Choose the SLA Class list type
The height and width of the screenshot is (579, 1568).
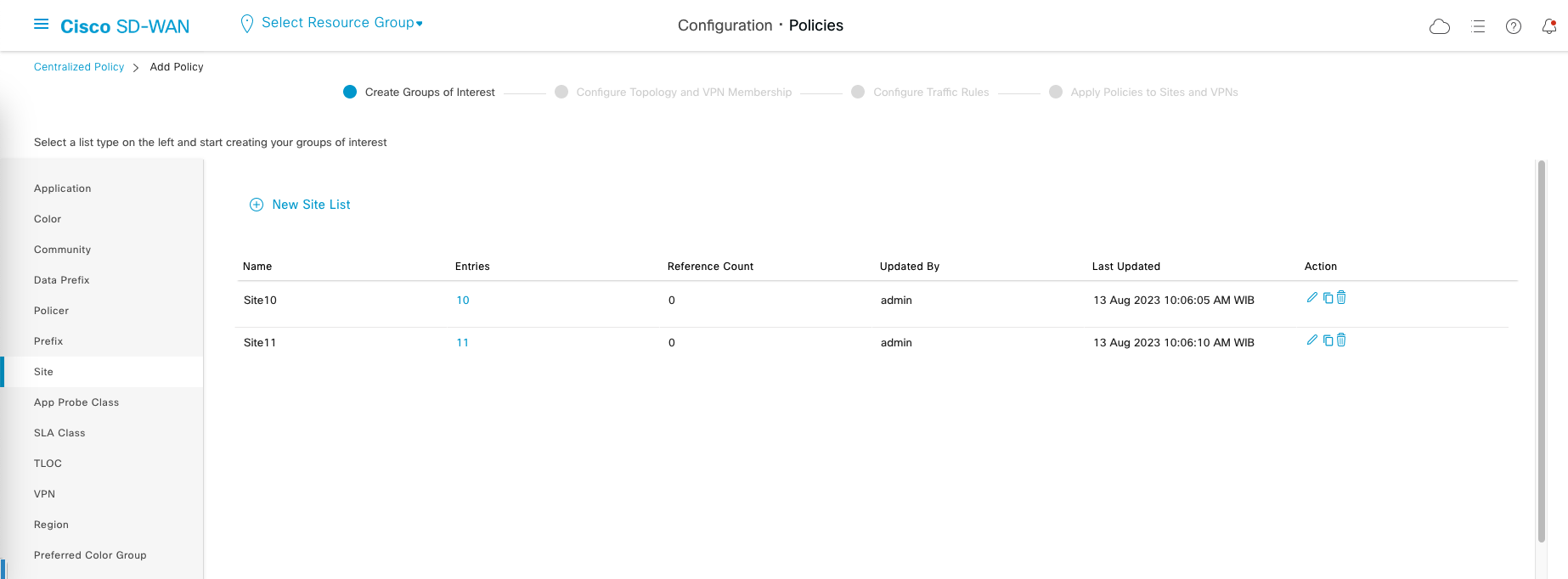[x=59, y=433]
